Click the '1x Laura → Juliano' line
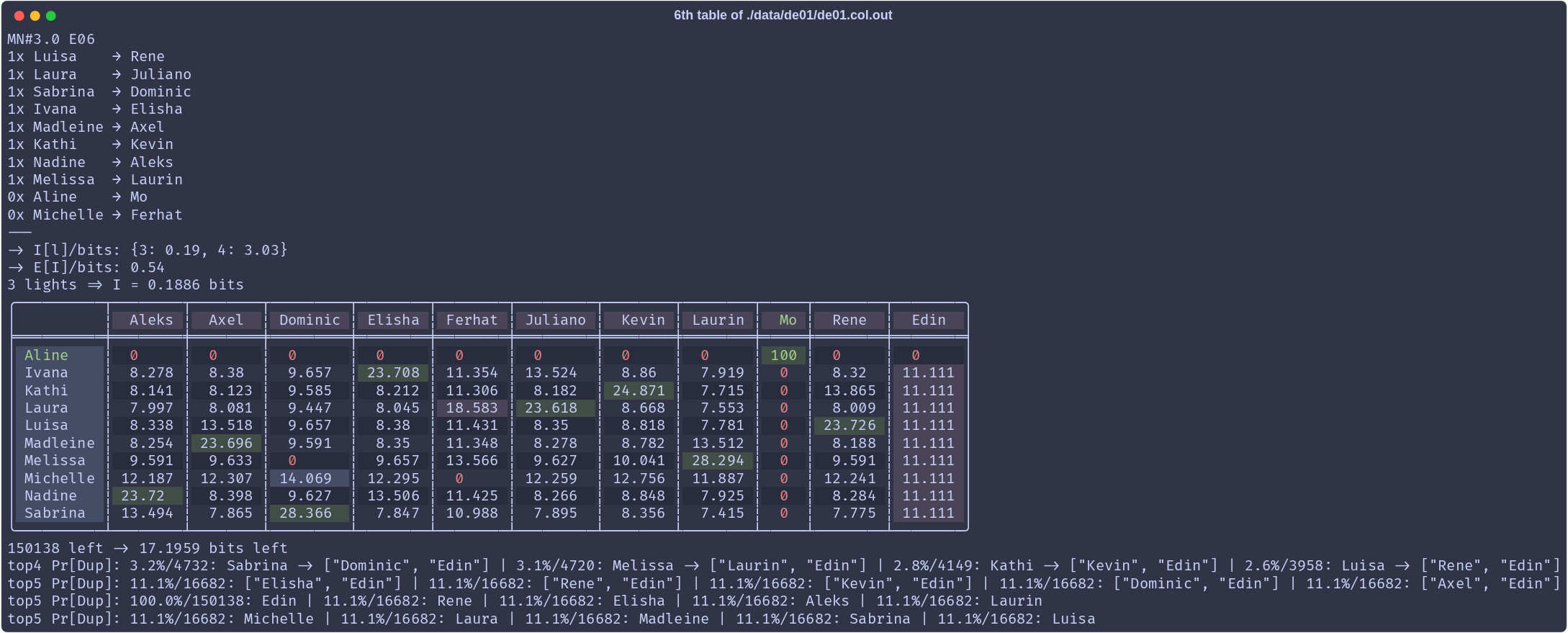 click(x=99, y=74)
